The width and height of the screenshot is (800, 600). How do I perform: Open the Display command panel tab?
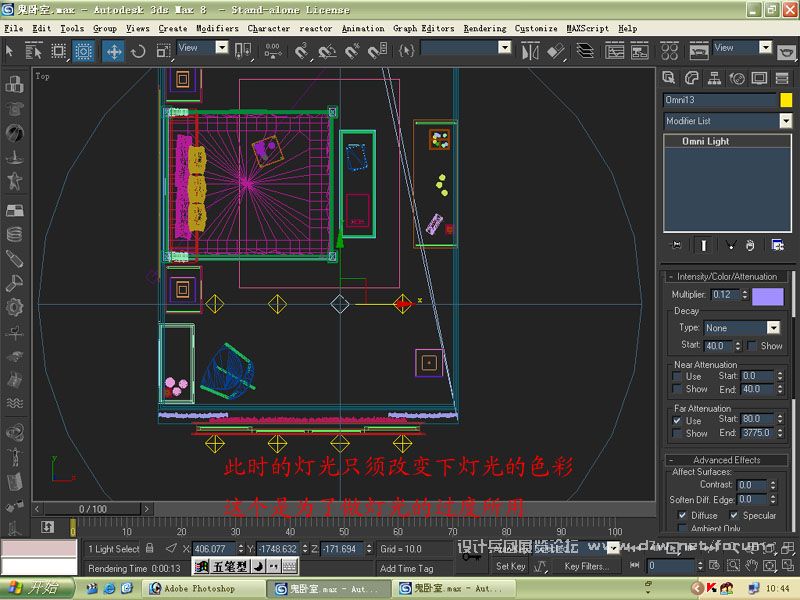pos(759,78)
